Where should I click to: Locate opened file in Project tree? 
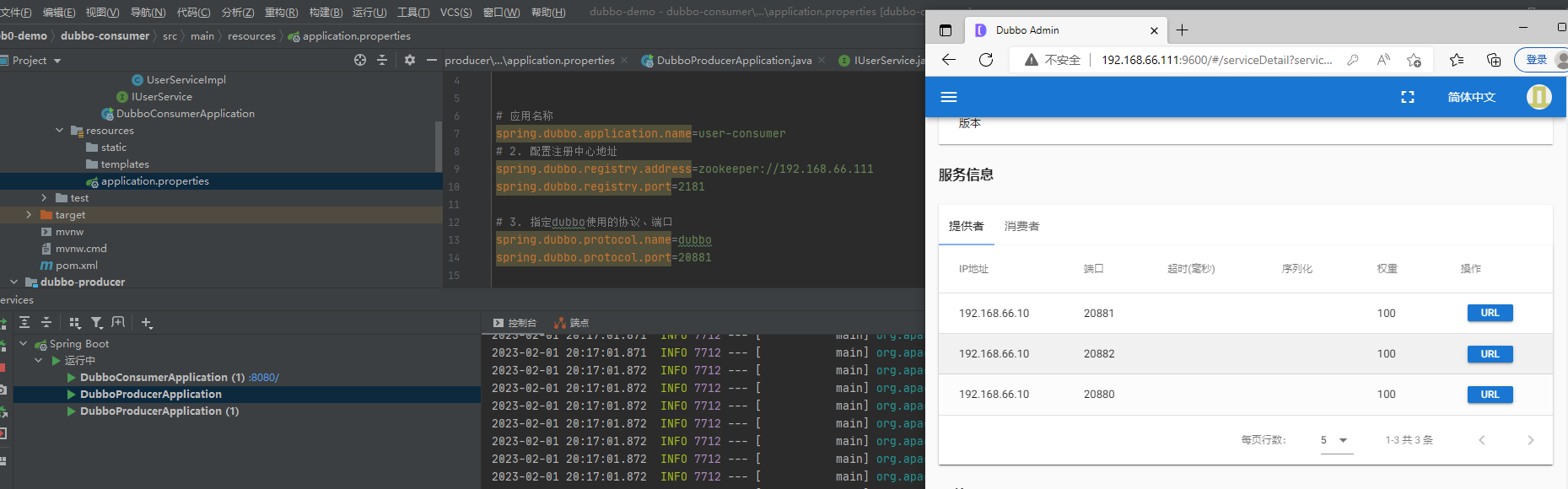360,60
